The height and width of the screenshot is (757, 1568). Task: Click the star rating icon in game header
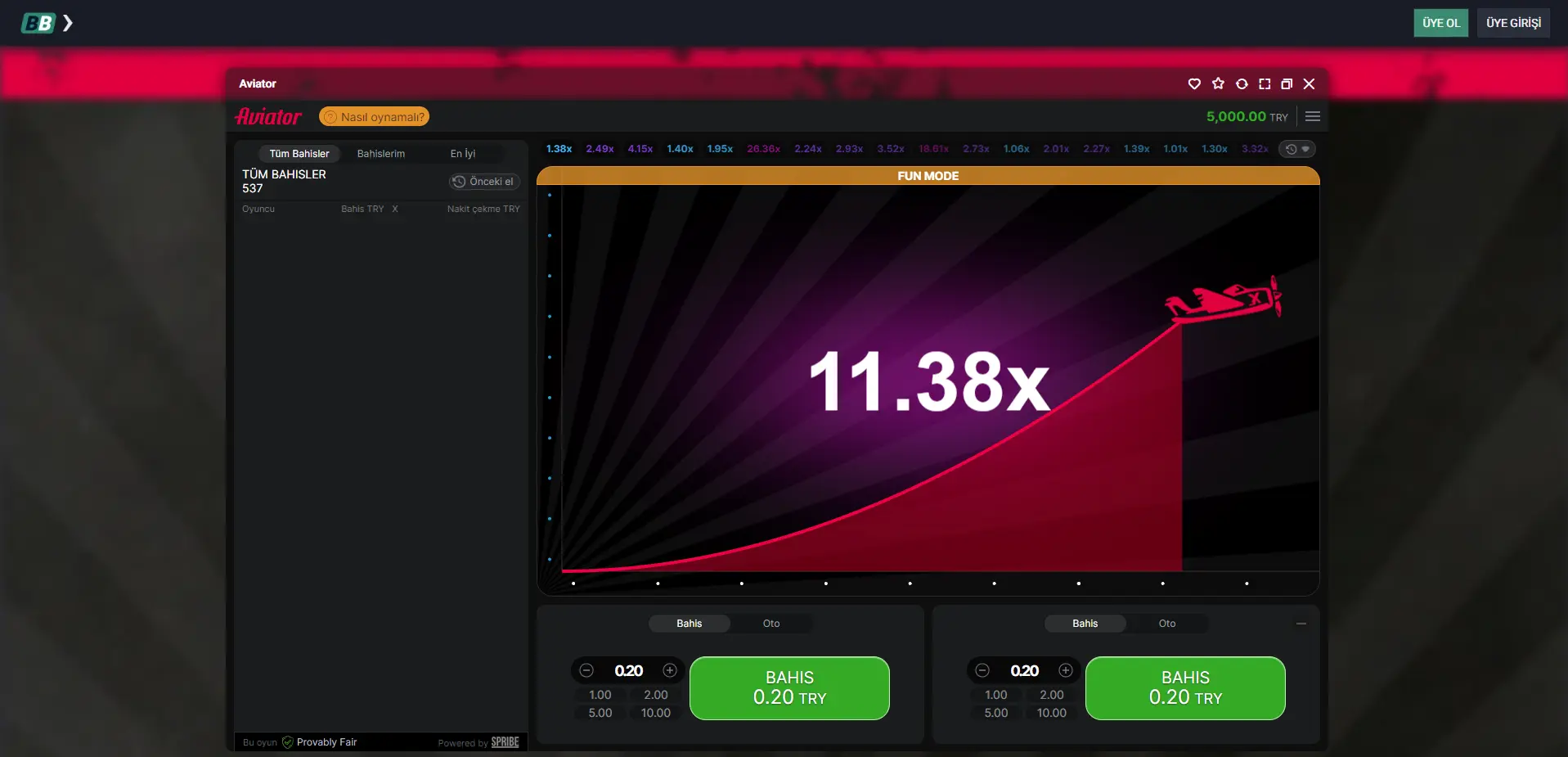(1218, 83)
